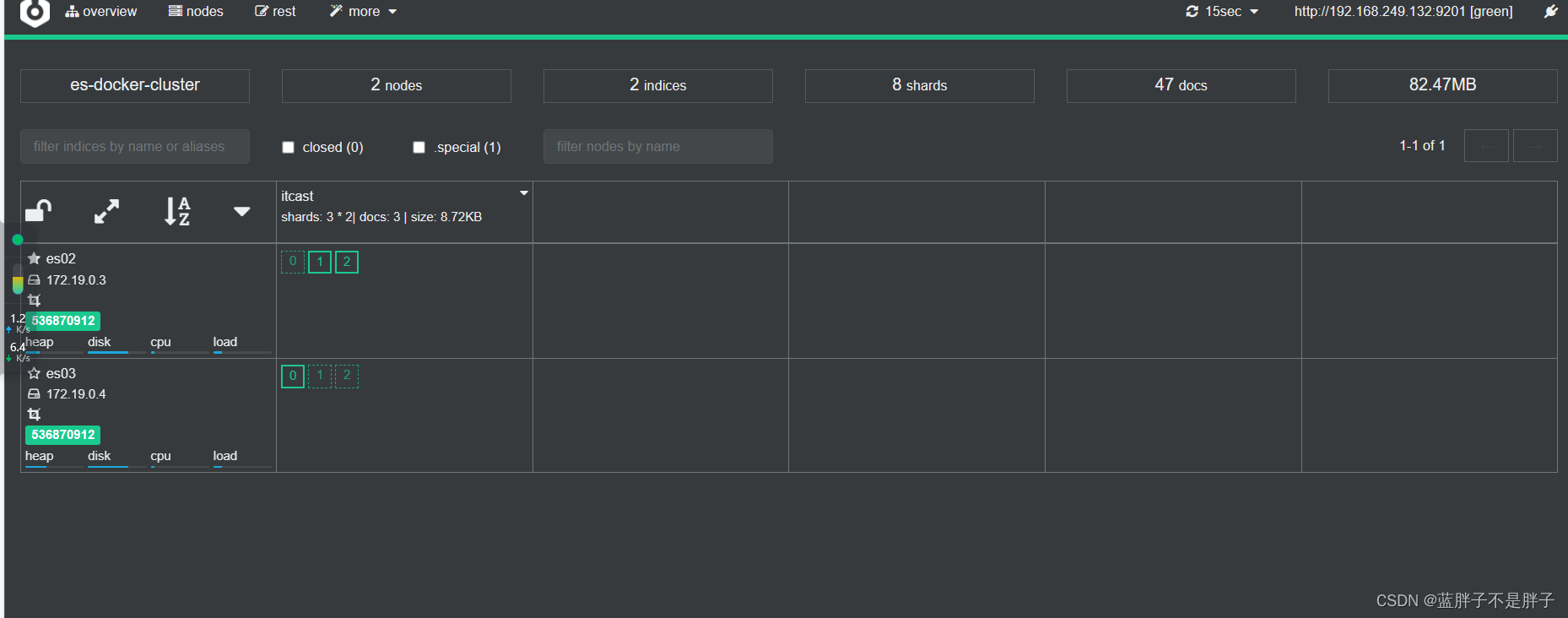Viewport: 1568px width, 618px height.
Task: Click the connection plug icon
Action: pos(1551,12)
